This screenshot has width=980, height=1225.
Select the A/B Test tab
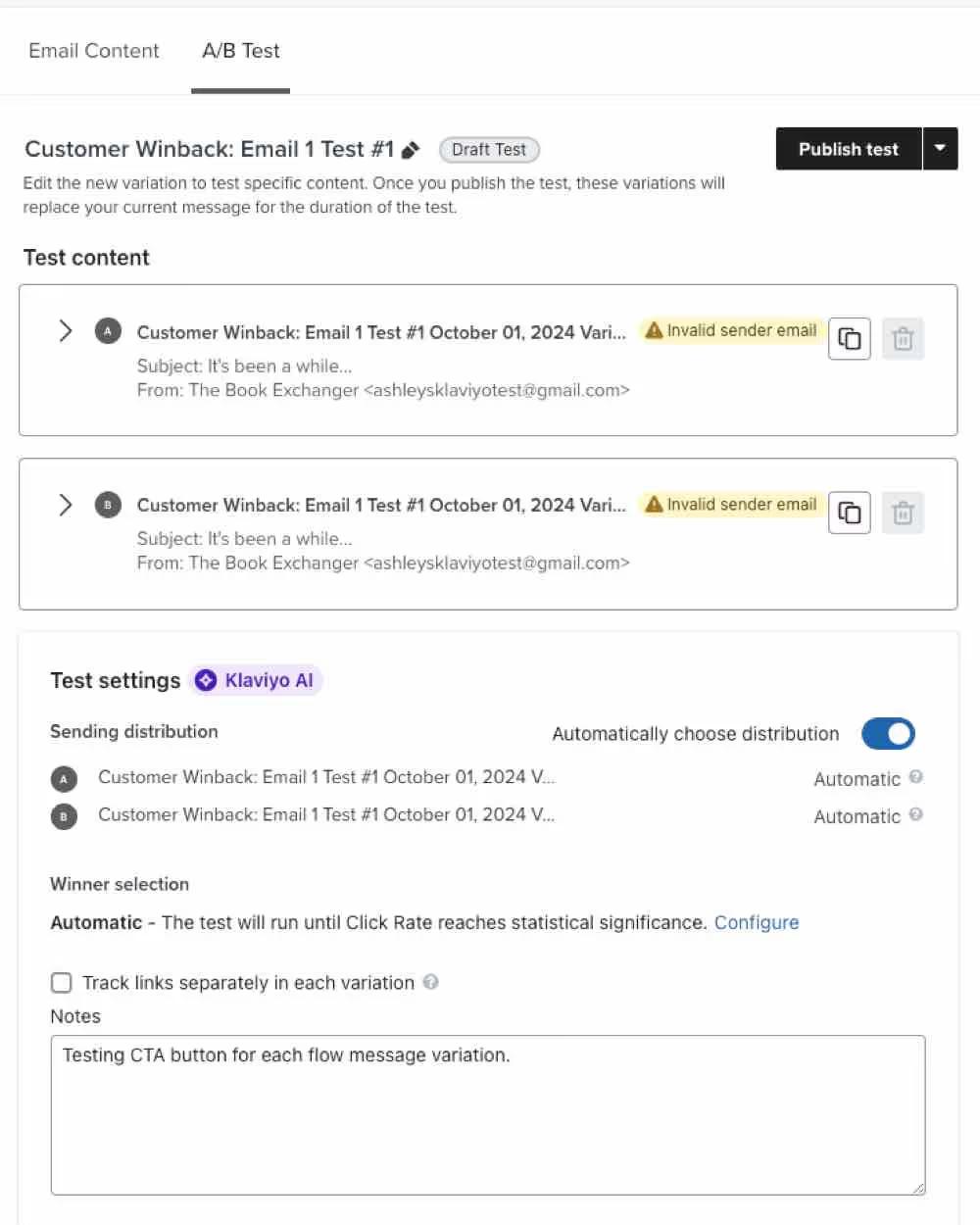pos(240,50)
